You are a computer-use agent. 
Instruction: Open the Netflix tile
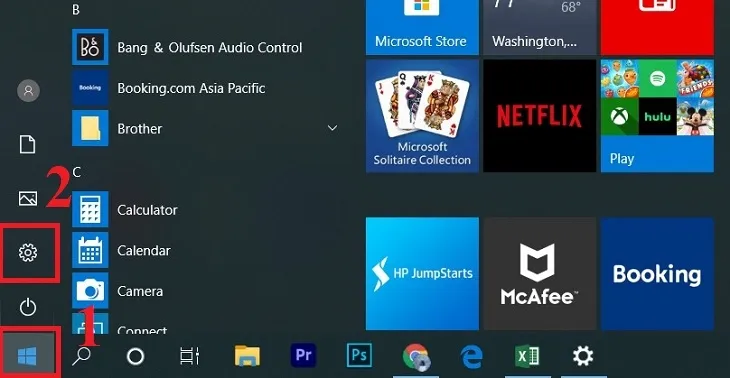click(x=540, y=116)
